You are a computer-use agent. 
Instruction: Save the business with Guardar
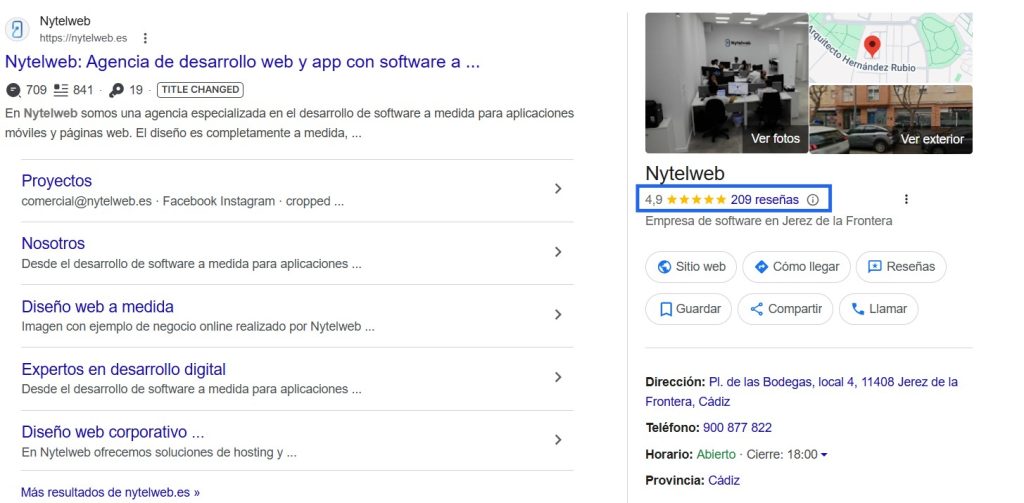689,309
